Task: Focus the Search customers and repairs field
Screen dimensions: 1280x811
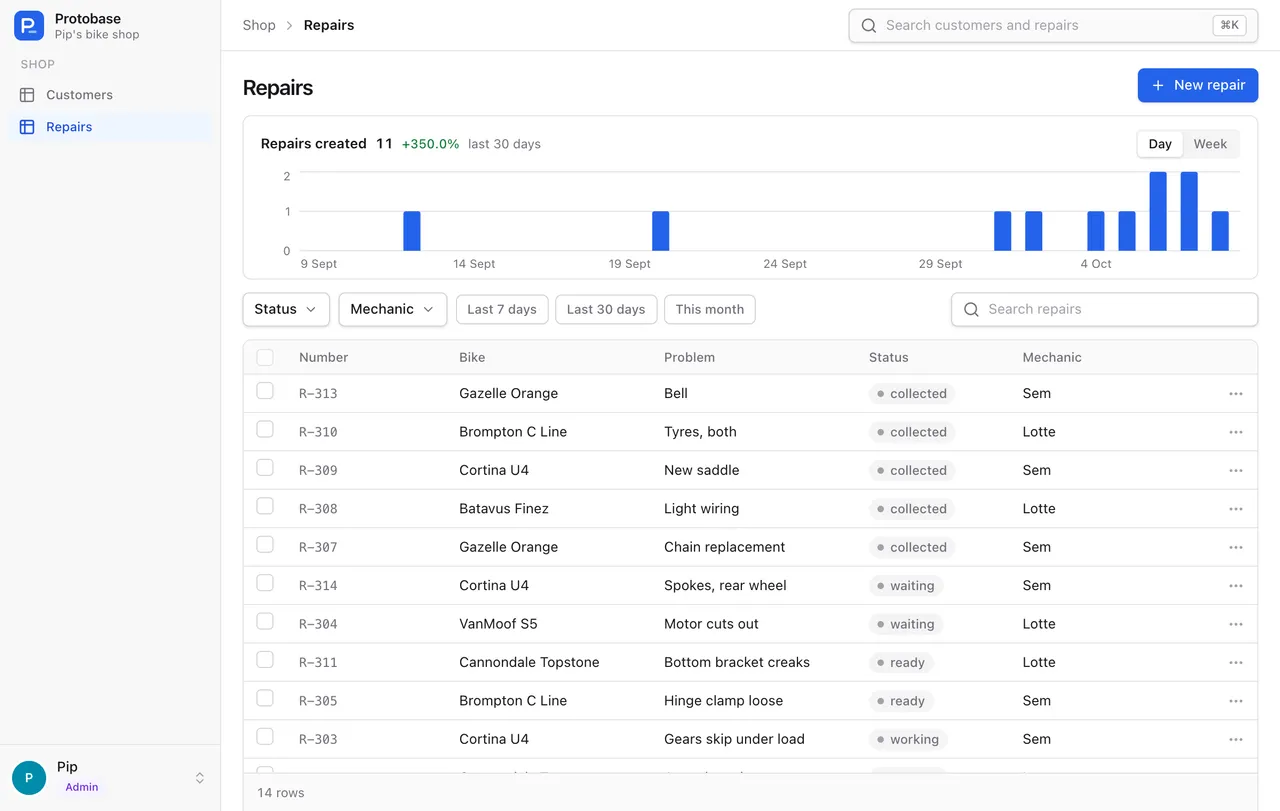Action: pyautogui.click(x=1053, y=26)
